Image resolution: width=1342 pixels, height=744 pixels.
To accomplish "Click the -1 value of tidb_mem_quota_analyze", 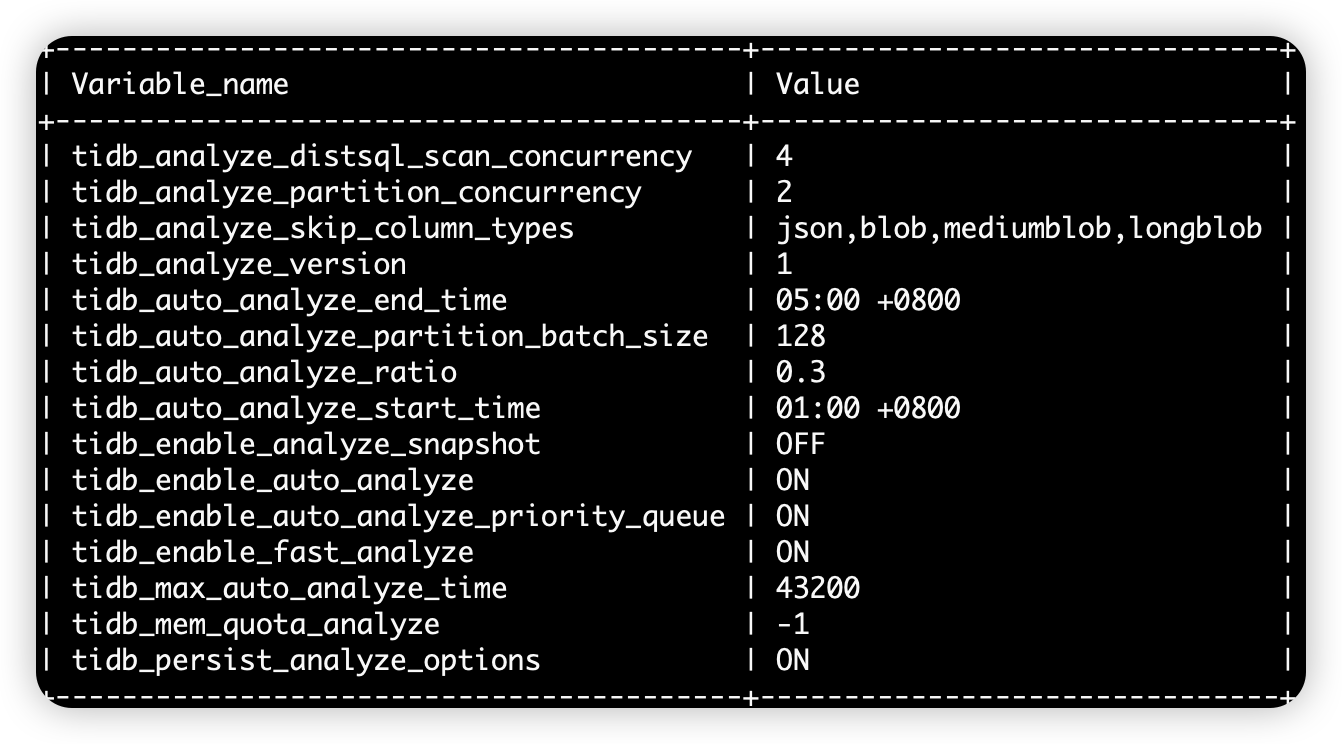I will 793,624.
